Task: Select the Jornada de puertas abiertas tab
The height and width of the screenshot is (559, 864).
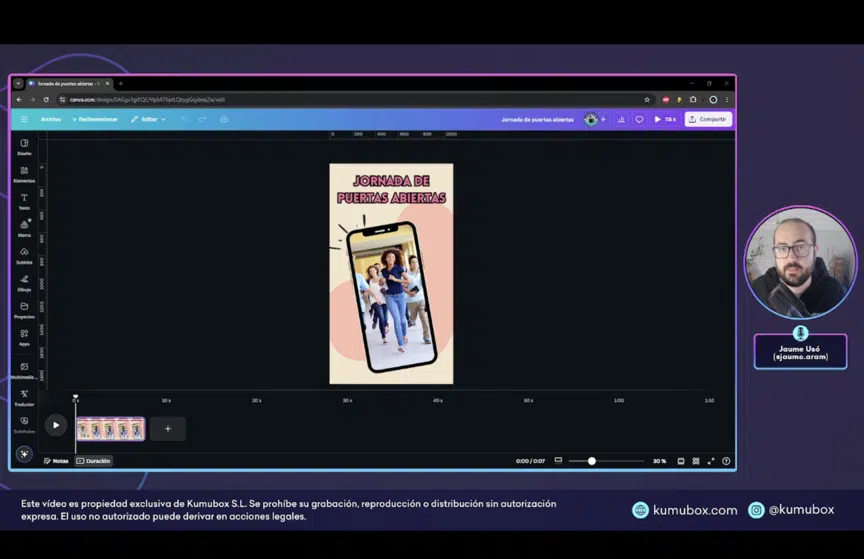Action: tap(68, 83)
